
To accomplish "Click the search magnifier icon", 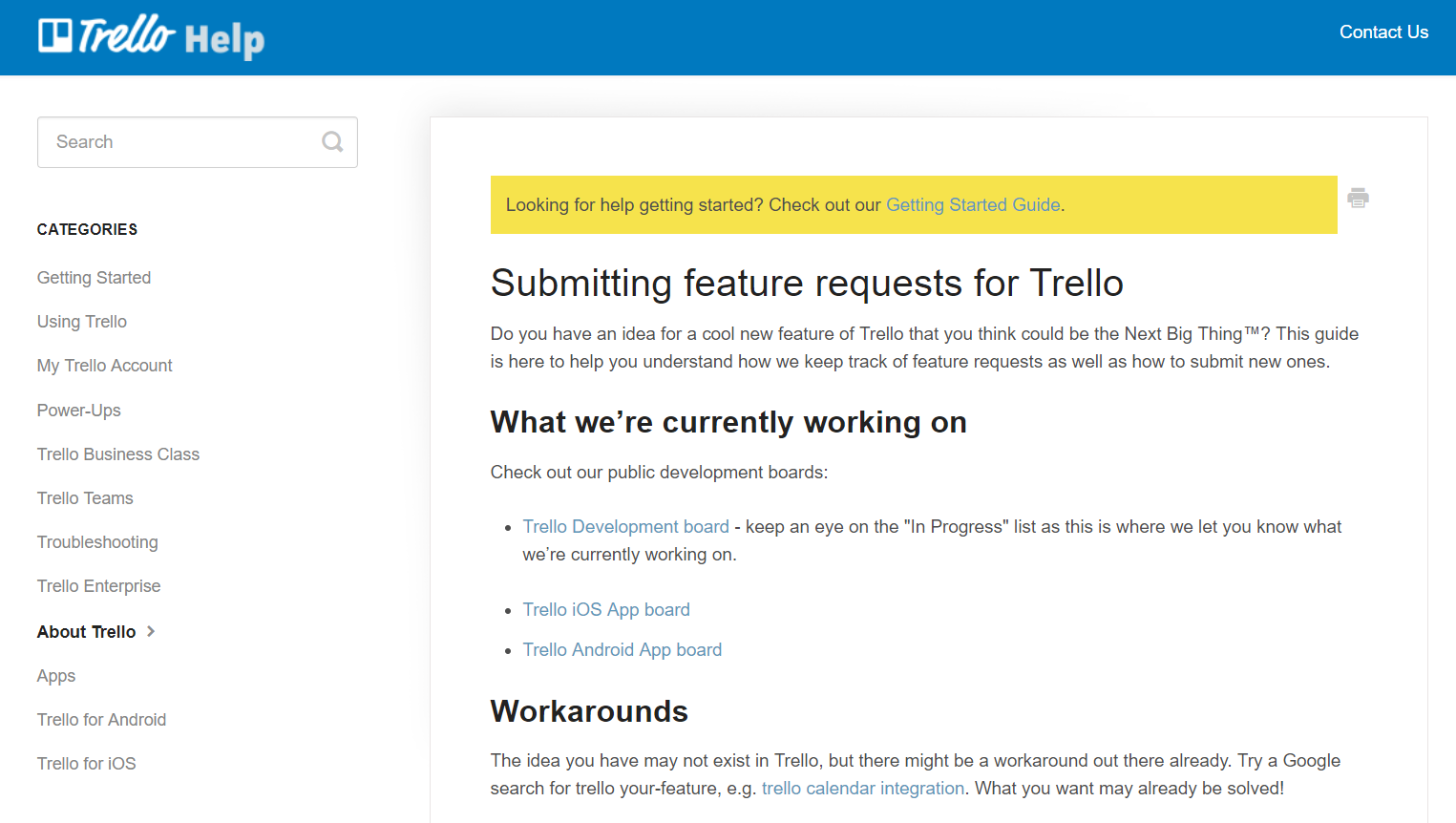I will pyautogui.click(x=332, y=142).
